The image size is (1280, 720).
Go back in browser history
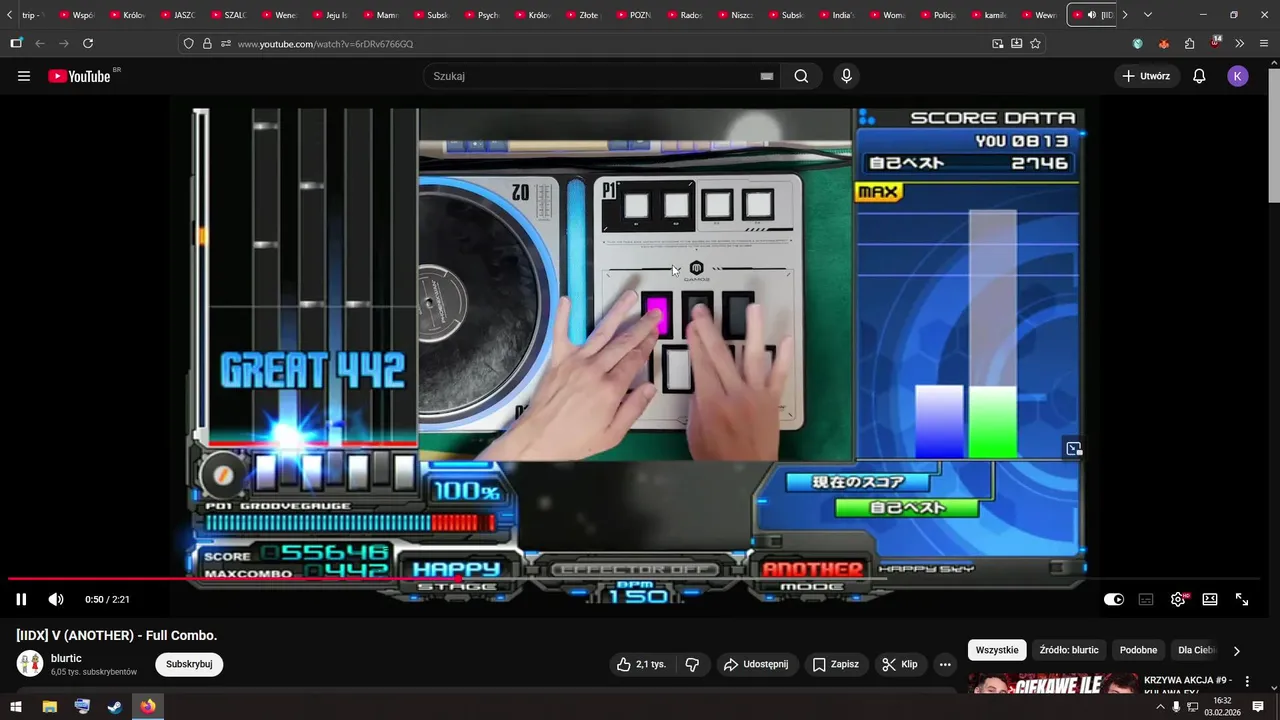pos(40,43)
